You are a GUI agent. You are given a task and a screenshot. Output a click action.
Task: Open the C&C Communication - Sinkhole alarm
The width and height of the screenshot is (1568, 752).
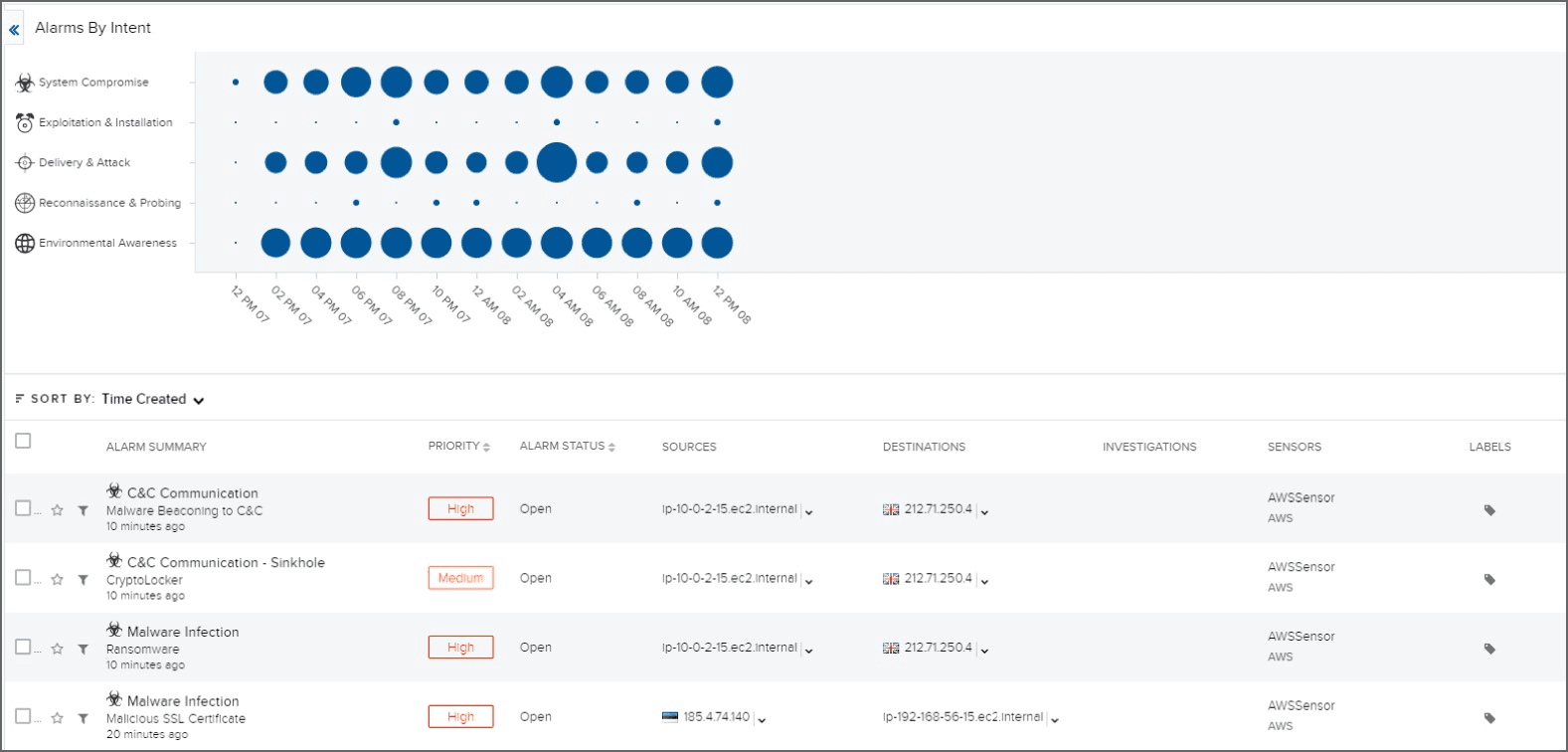[226, 563]
